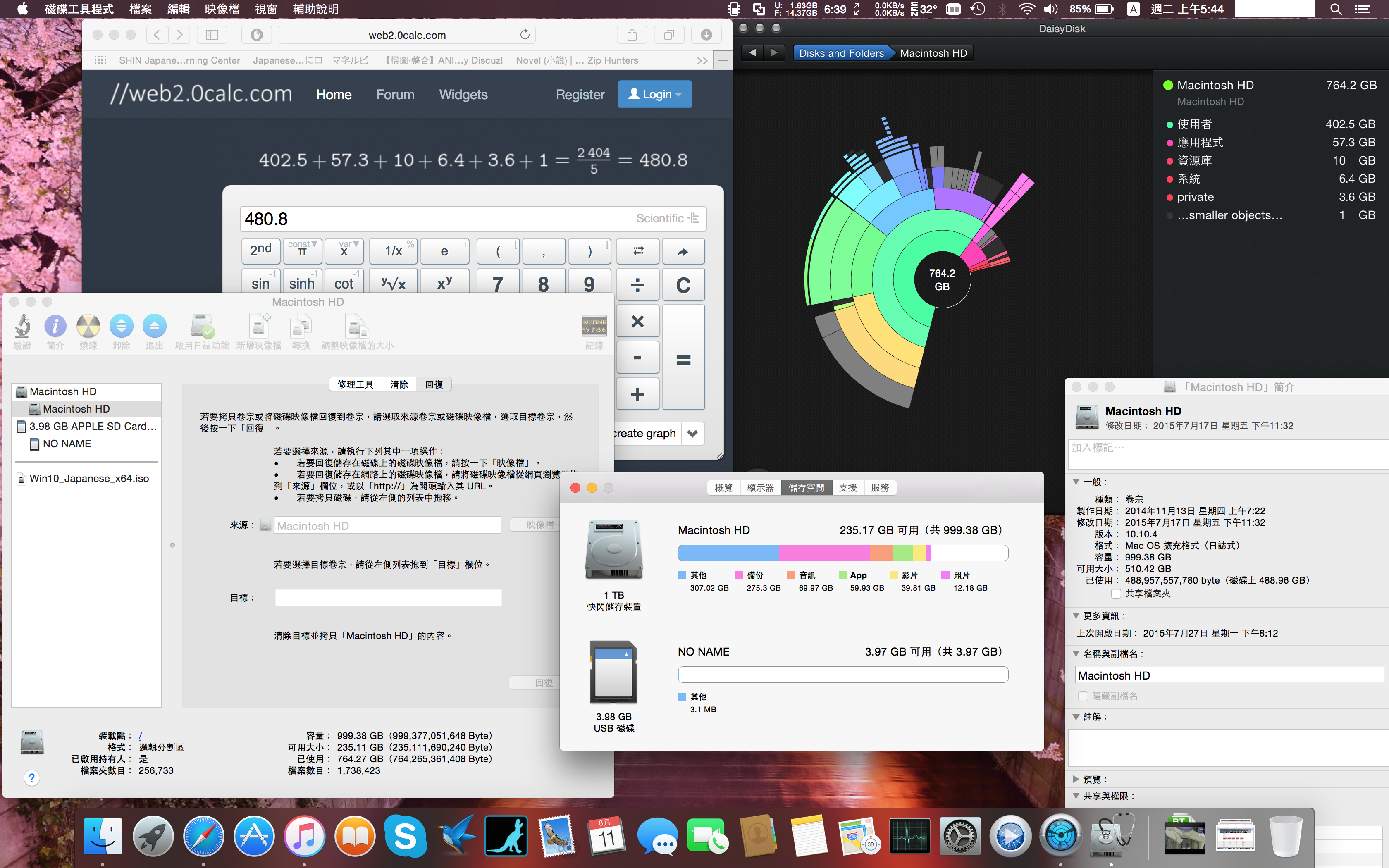
Task: Click the Verify microscope icon in Disk Utility
Action: 22,326
